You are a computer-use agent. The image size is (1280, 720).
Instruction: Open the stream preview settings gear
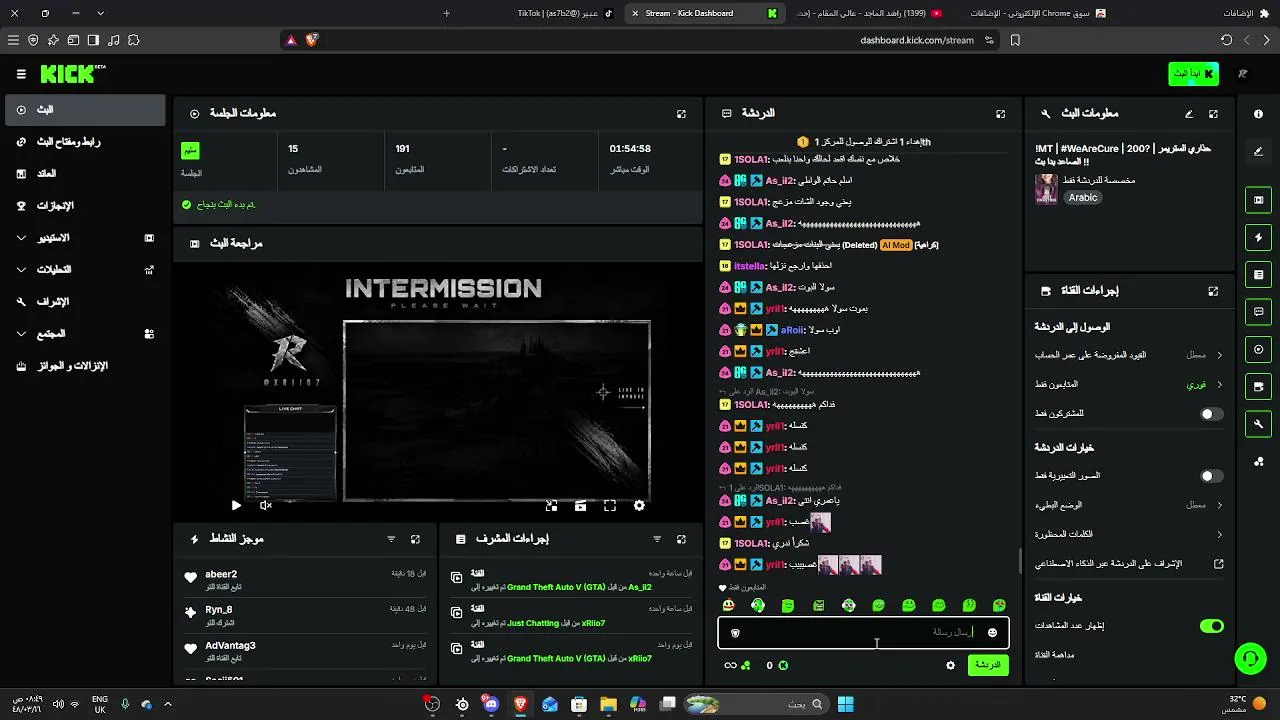639,506
